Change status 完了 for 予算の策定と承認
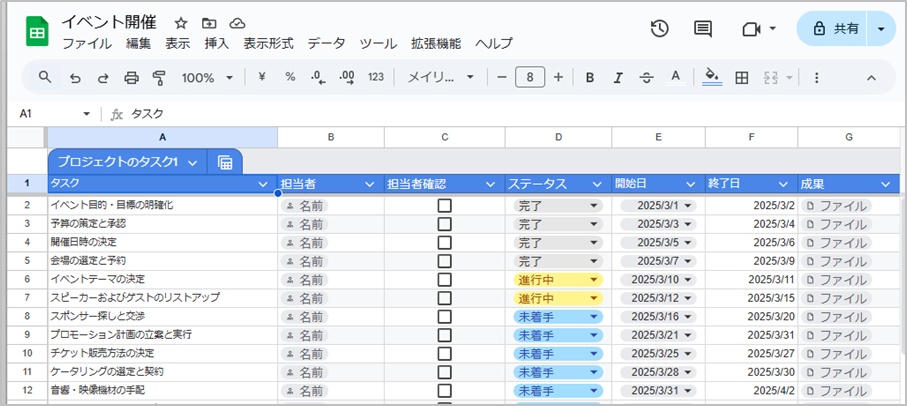The height and width of the screenshot is (406, 907). pos(558,224)
